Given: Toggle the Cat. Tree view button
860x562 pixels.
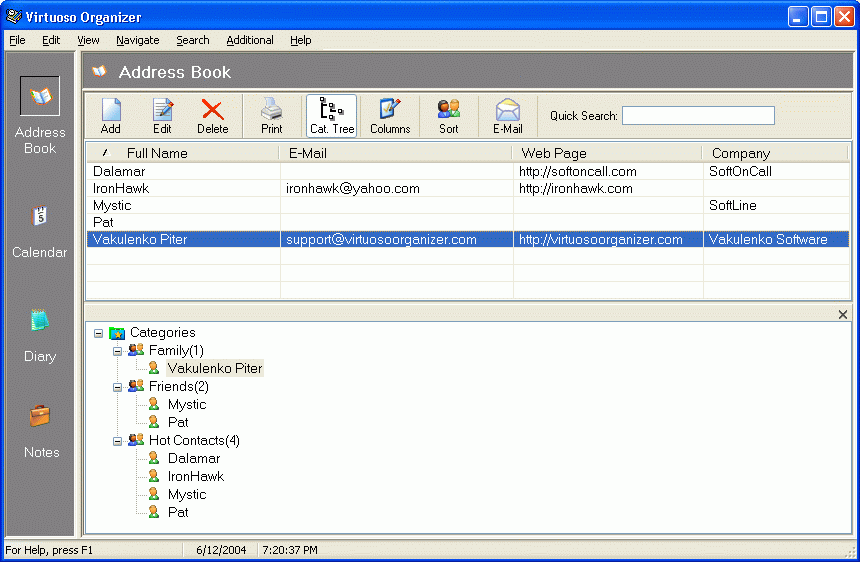Looking at the screenshot, I should pos(332,116).
